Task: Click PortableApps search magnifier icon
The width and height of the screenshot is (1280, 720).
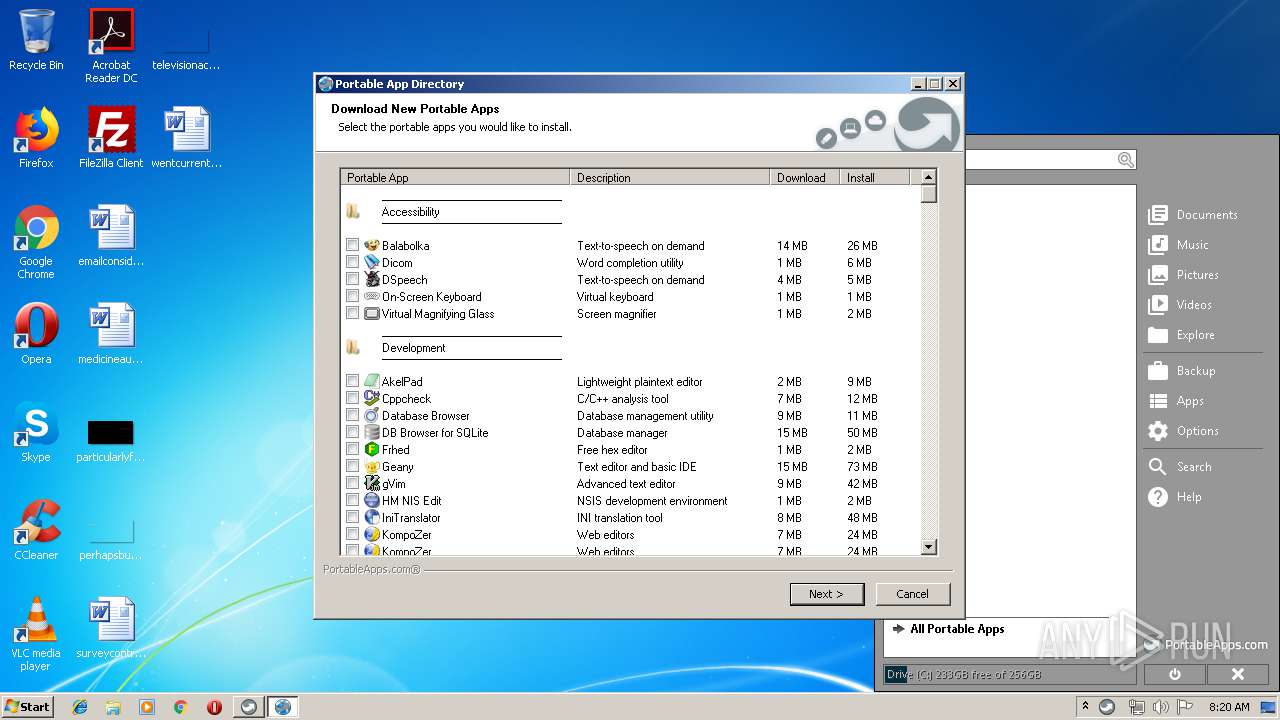Action: click(x=1125, y=160)
